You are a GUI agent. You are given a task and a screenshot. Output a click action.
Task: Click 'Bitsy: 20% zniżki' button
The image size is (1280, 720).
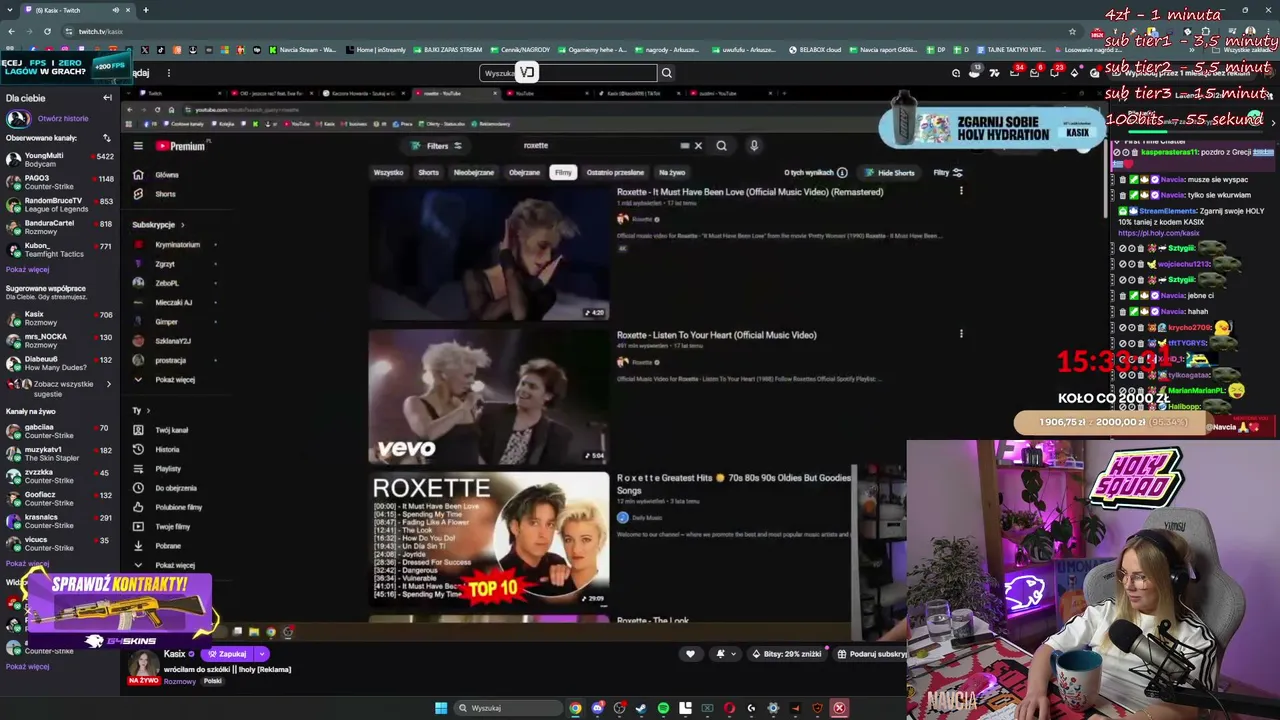pyautogui.click(x=788, y=654)
